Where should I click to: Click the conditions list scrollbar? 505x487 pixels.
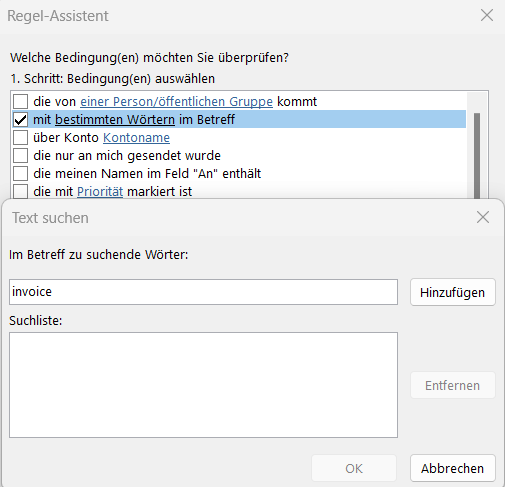coord(477,155)
